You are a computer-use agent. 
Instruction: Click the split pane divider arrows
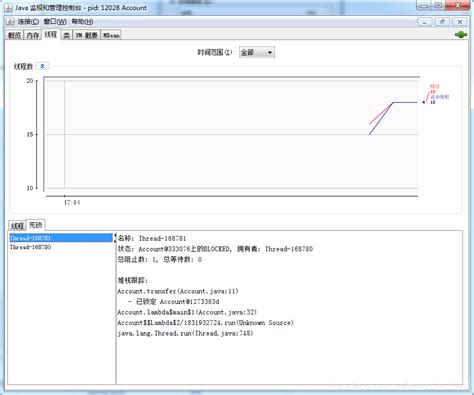[116, 238]
